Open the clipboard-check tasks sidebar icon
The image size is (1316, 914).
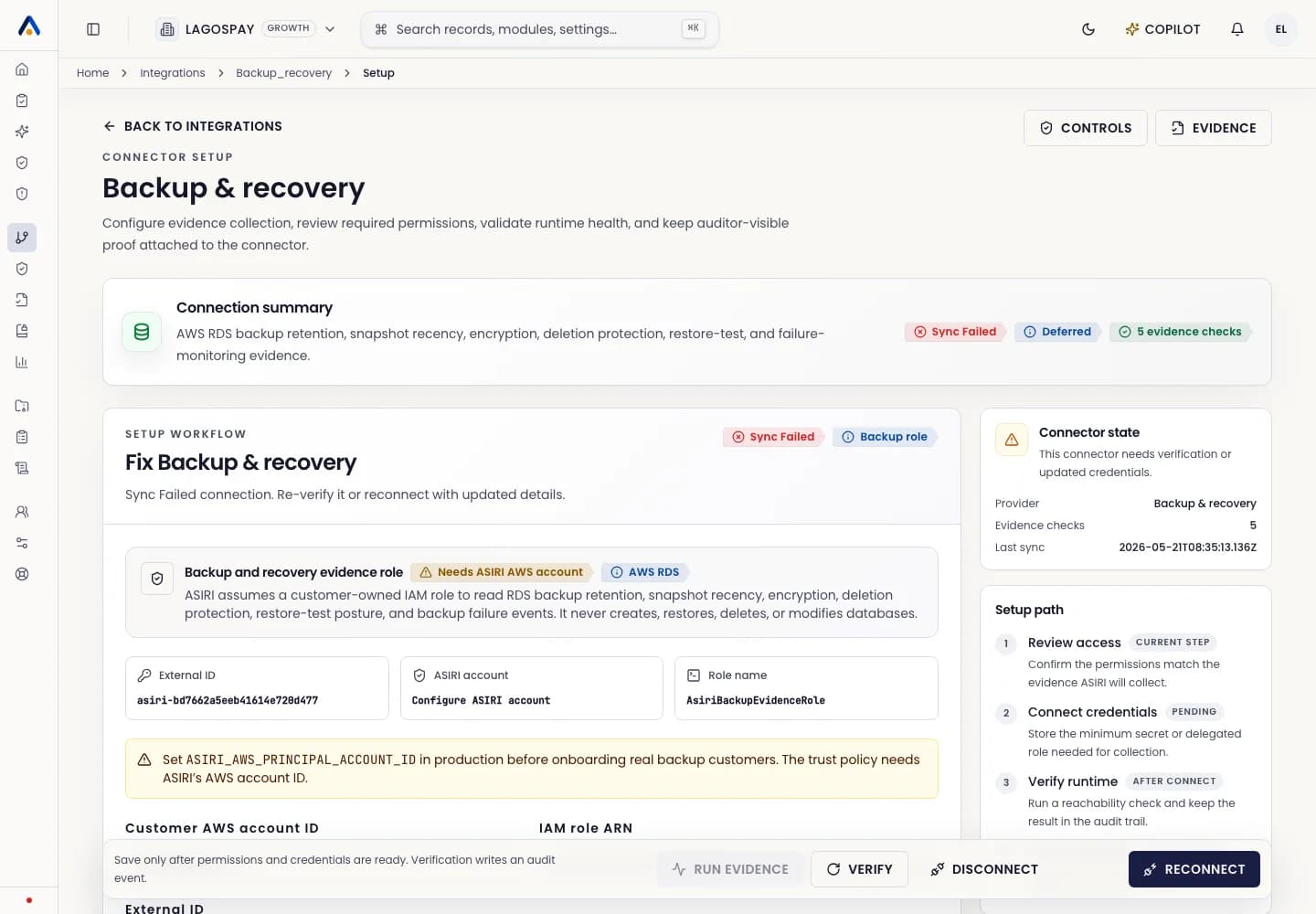point(22,101)
